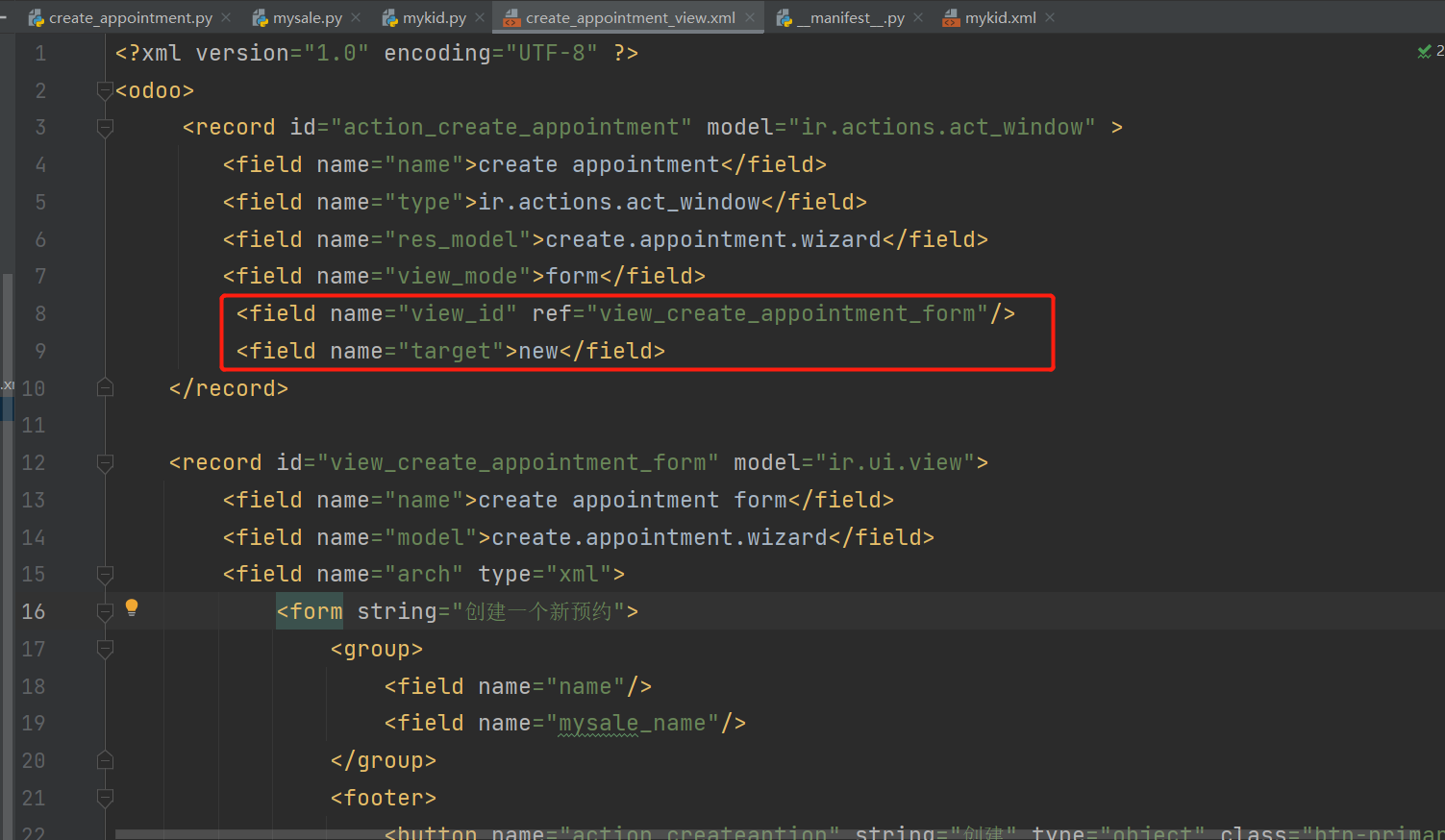Collapse the group fold marker on line 17

[x=106, y=650]
